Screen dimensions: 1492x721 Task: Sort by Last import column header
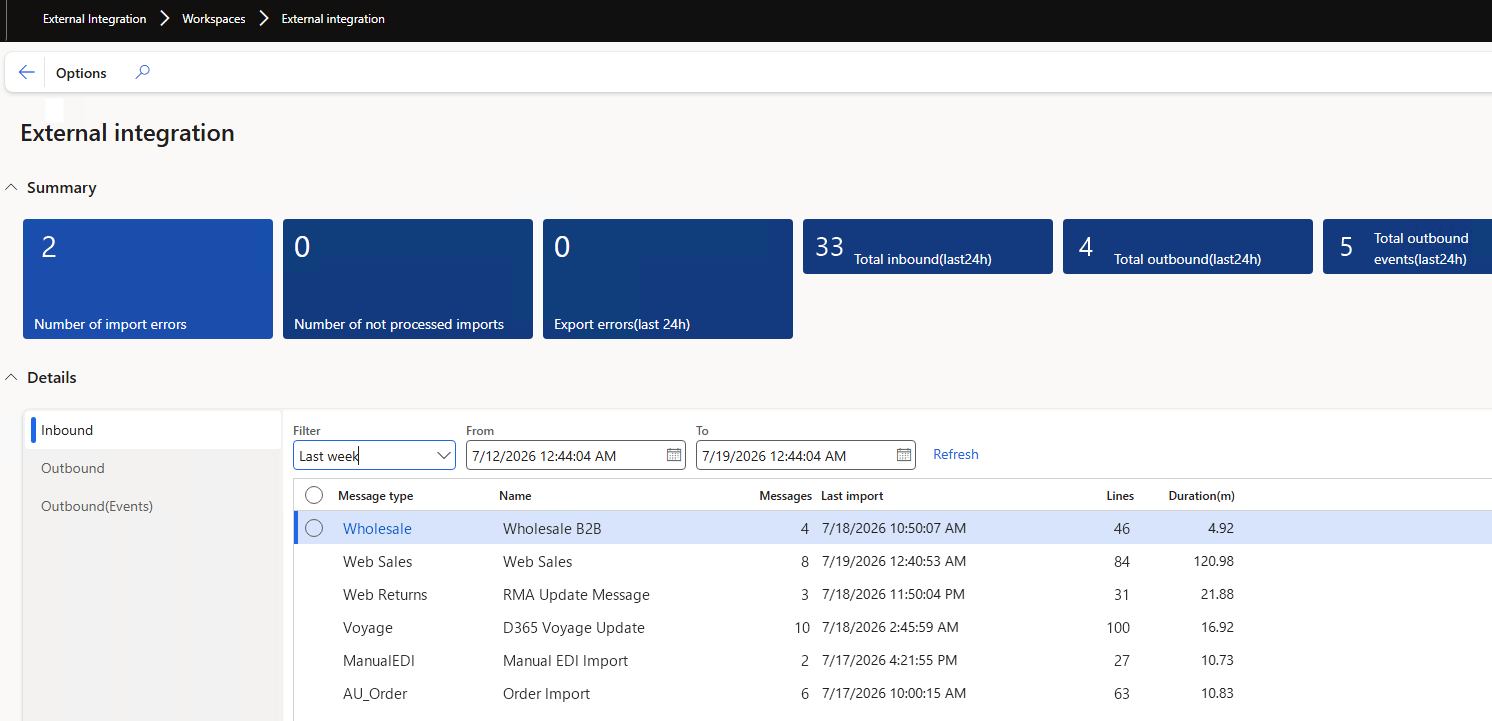coord(852,496)
